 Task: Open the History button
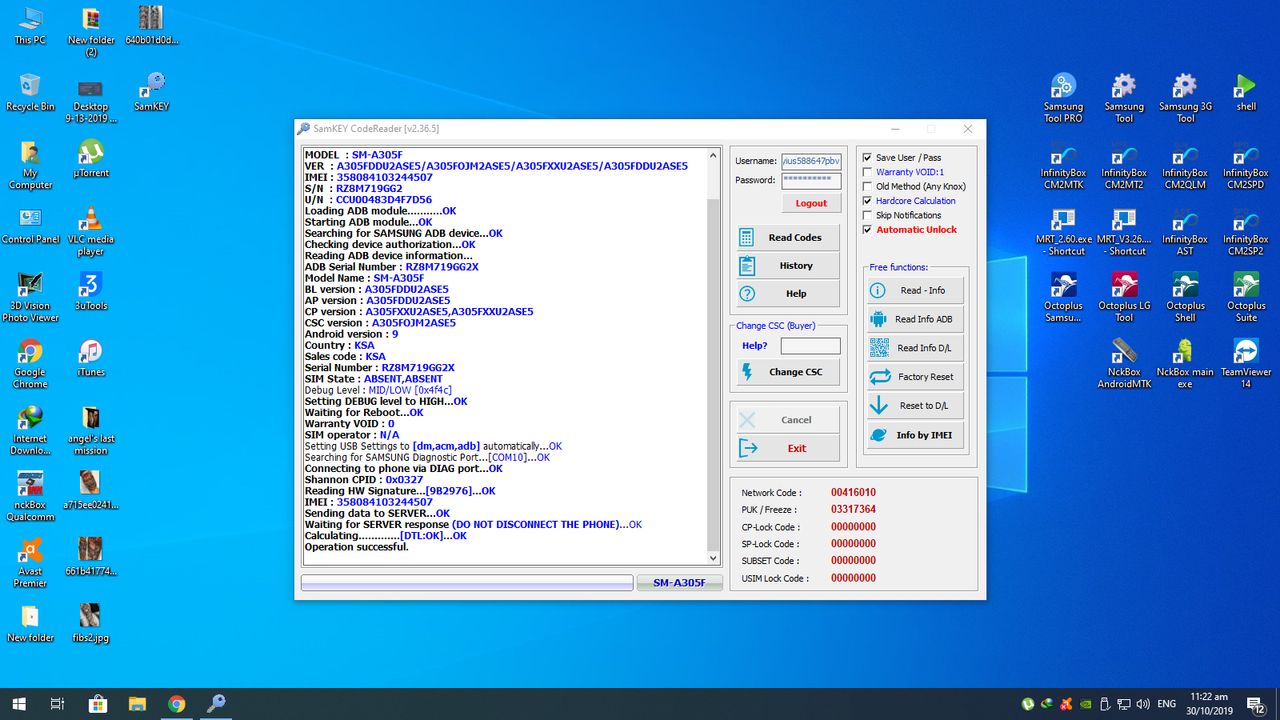coord(786,266)
